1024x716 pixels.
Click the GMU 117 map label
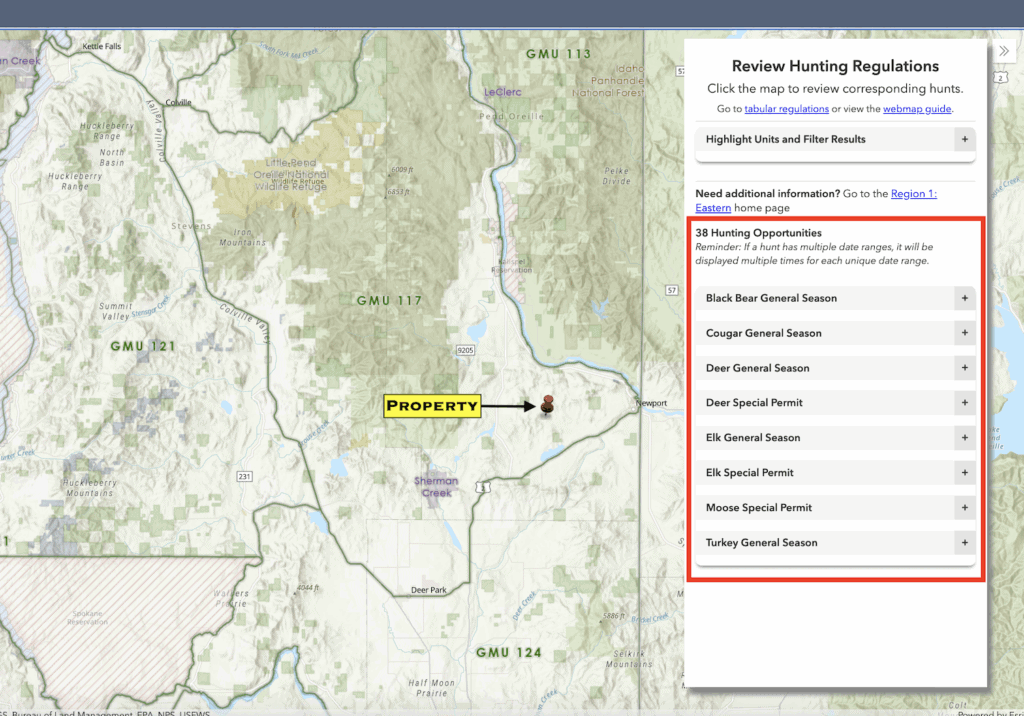389,300
